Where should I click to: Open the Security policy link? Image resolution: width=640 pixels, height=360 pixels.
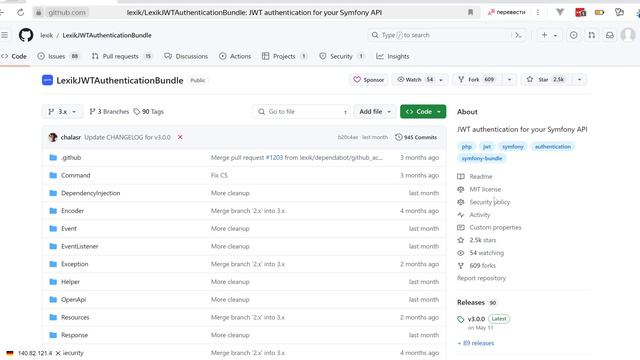coord(489,202)
